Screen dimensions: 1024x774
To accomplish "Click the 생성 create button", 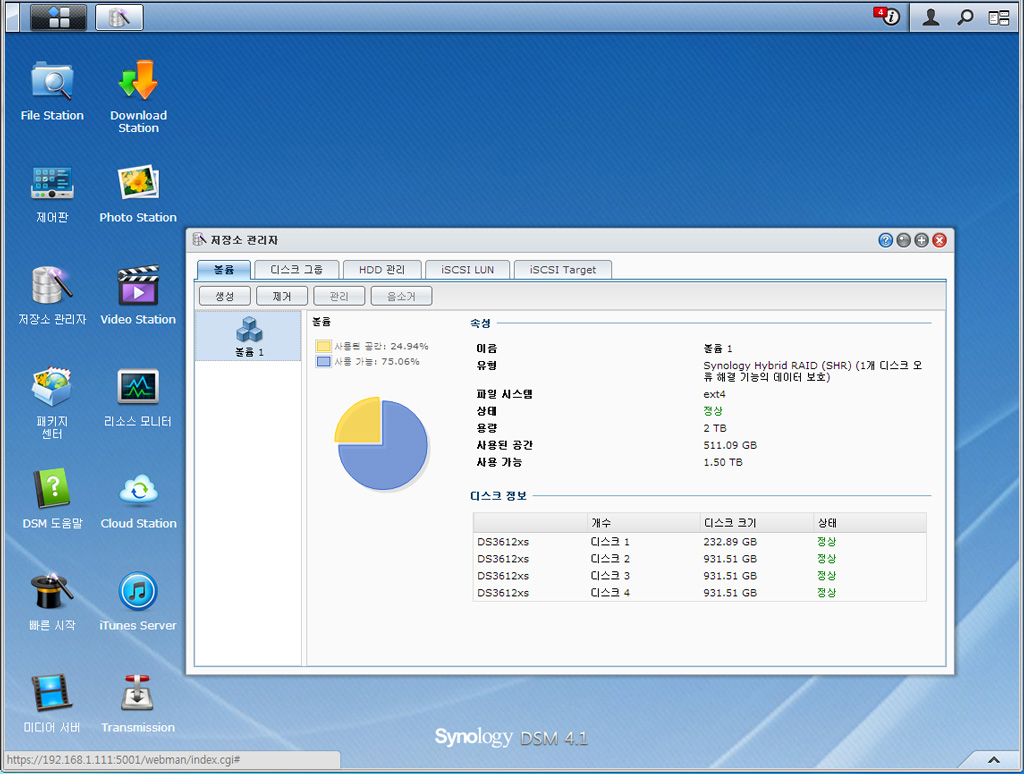I will (x=225, y=296).
